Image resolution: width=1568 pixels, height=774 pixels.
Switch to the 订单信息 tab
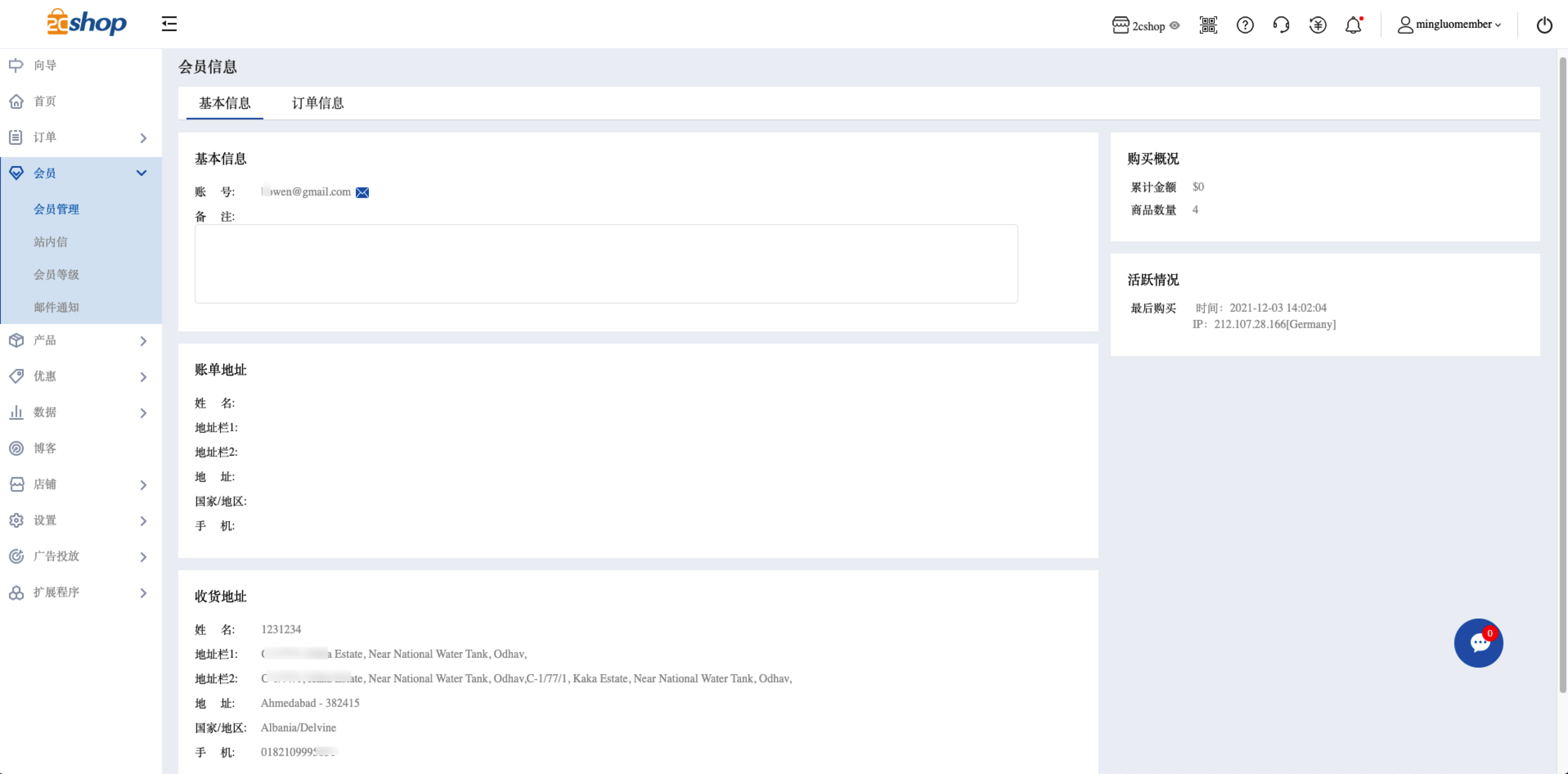[318, 103]
